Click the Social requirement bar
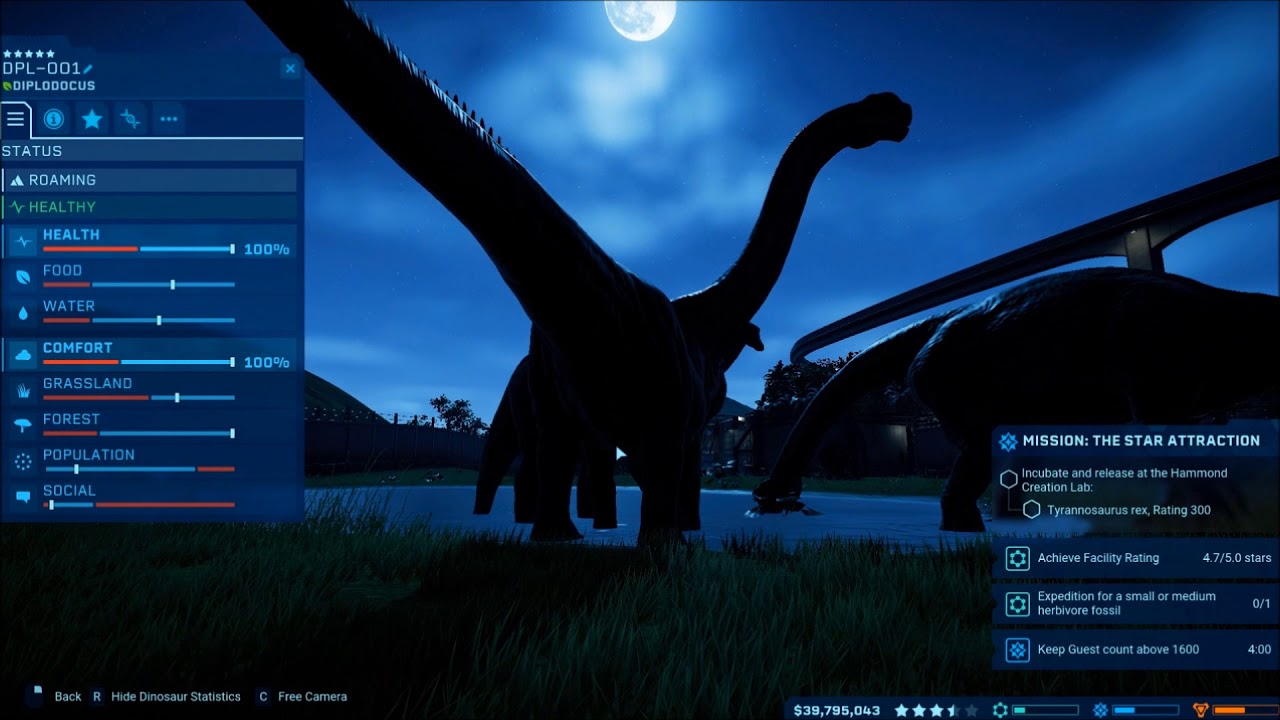This screenshot has height=720, width=1280. click(139, 505)
